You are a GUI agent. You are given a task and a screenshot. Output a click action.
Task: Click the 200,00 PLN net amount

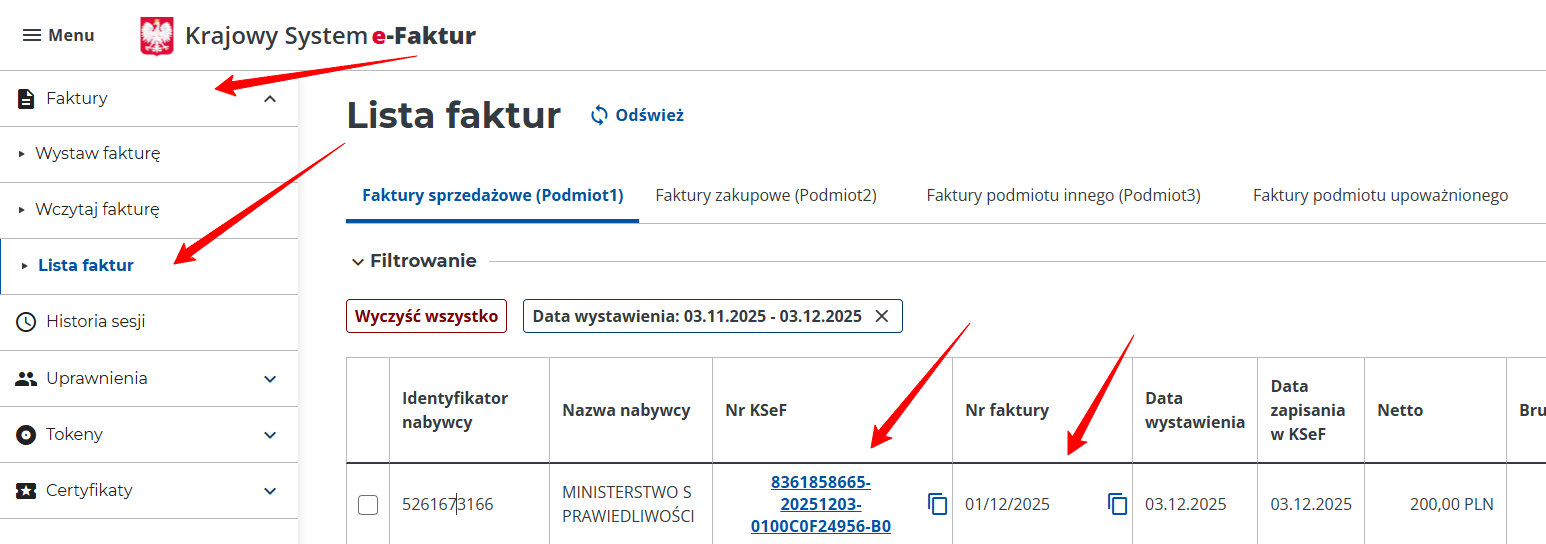pyautogui.click(x=1451, y=505)
